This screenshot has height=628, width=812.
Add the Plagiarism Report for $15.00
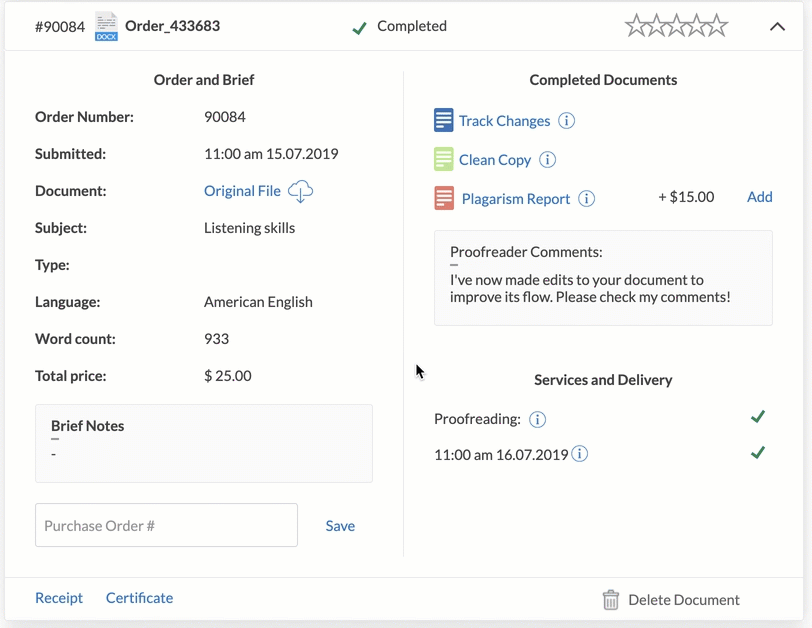pyautogui.click(x=759, y=197)
